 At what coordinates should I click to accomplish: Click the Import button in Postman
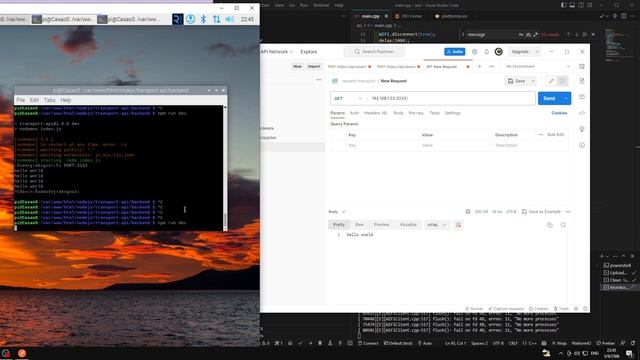pos(314,67)
